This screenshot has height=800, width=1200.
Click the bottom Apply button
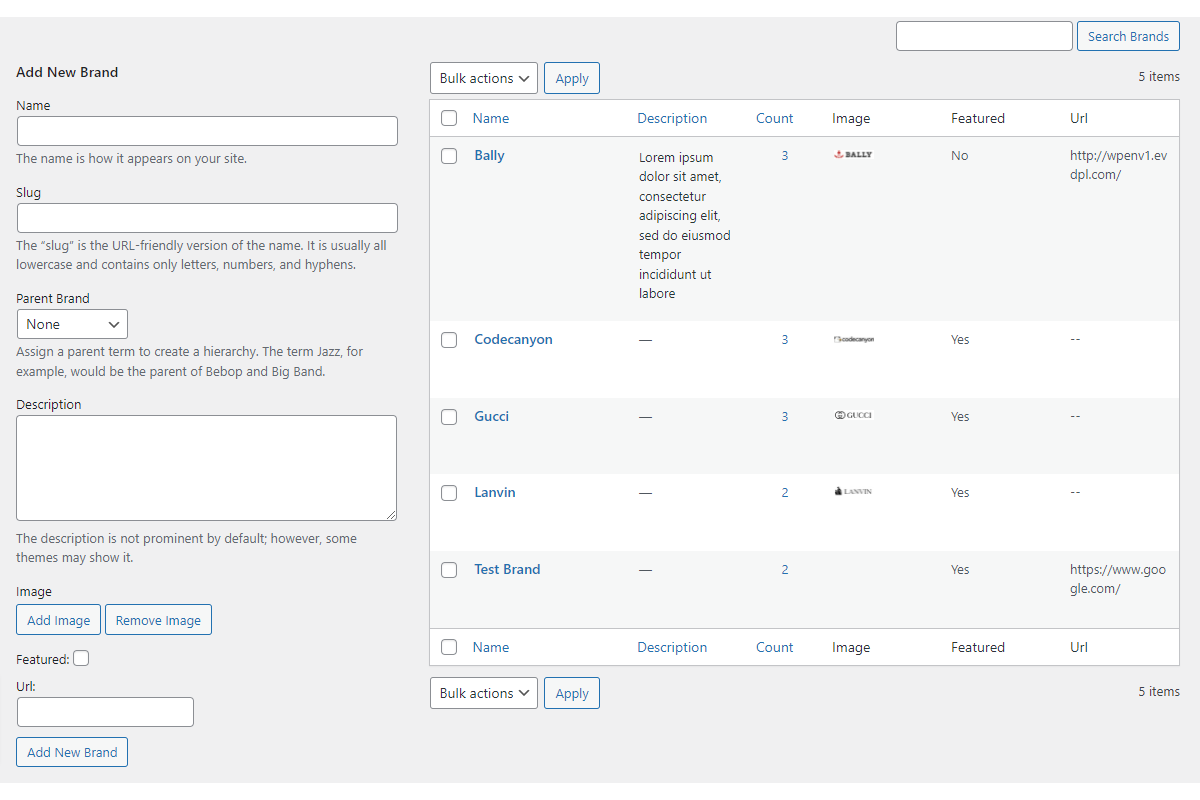coord(572,693)
